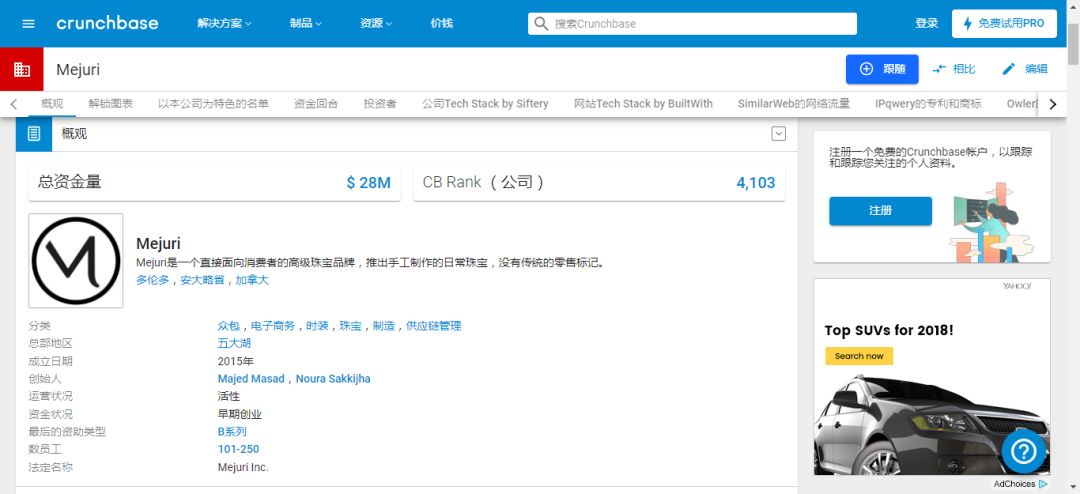This screenshot has width=1080, height=494.
Task: Open 公司Tech Stack by Siftery tab
Action: pyautogui.click(x=486, y=104)
